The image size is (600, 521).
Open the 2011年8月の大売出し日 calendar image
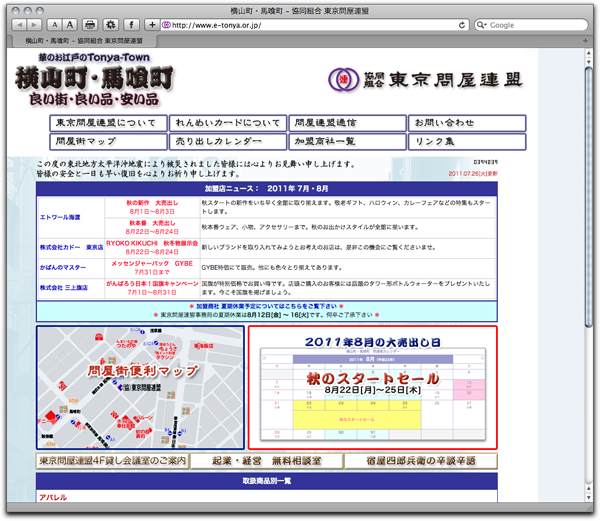pos(373,387)
